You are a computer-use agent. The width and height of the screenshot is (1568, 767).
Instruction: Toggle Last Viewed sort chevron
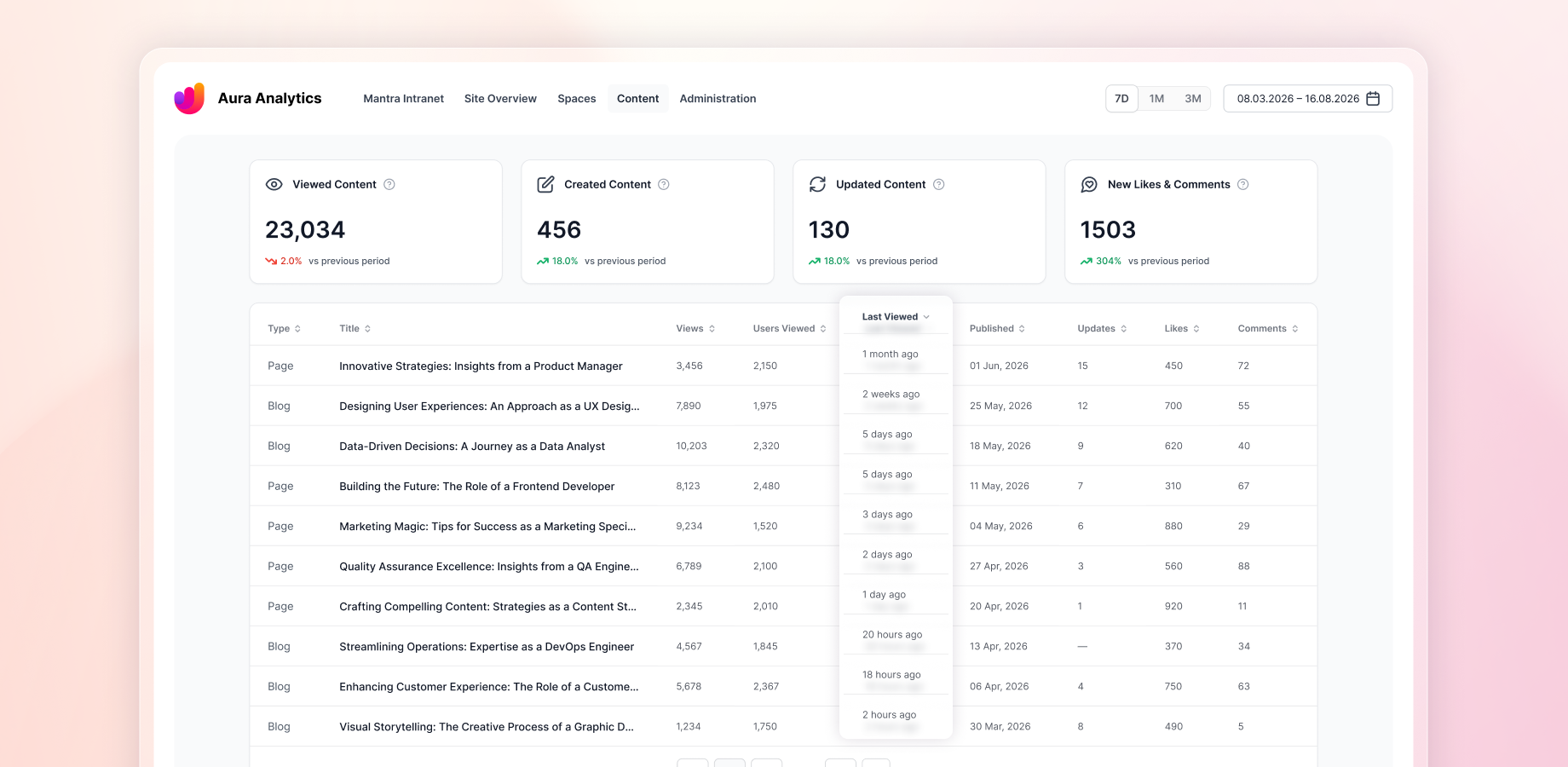pos(927,317)
